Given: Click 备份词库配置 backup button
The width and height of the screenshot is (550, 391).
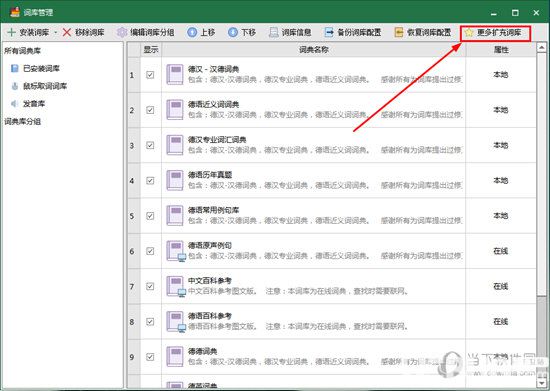Looking at the screenshot, I should tap(353, 32).
